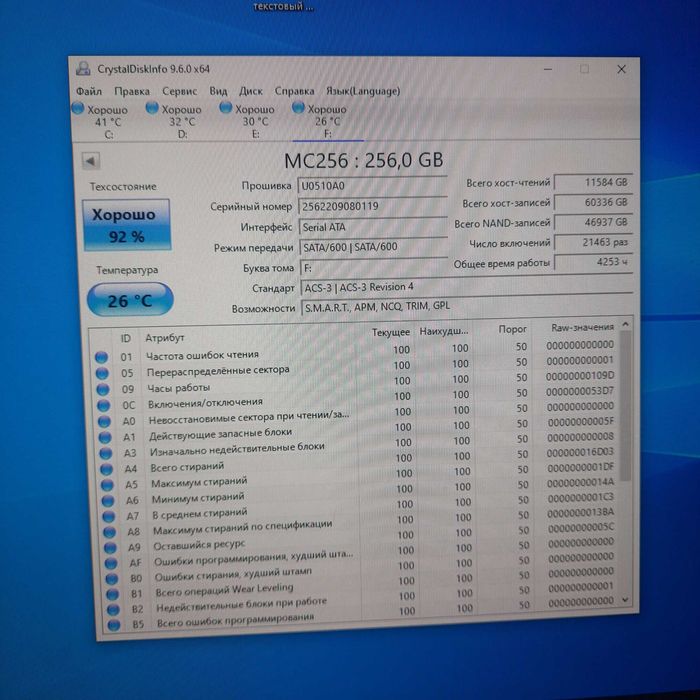Click the status icon for attribute 0C
Viewport: 700px width, 700px height.
coord(104,405)
